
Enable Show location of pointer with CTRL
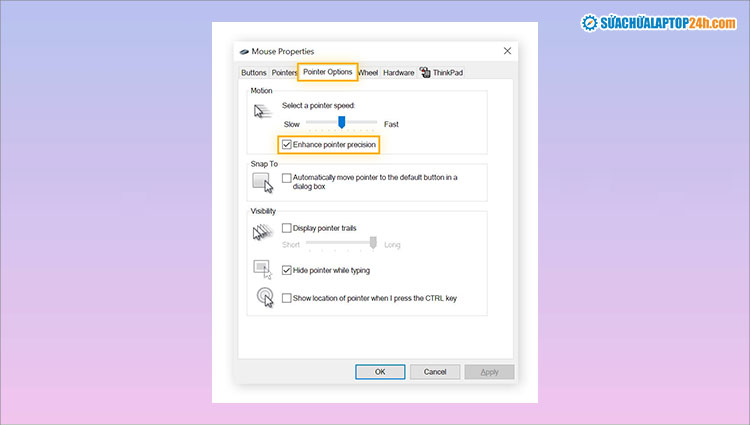pyautogui.click(x=287, y=298)
